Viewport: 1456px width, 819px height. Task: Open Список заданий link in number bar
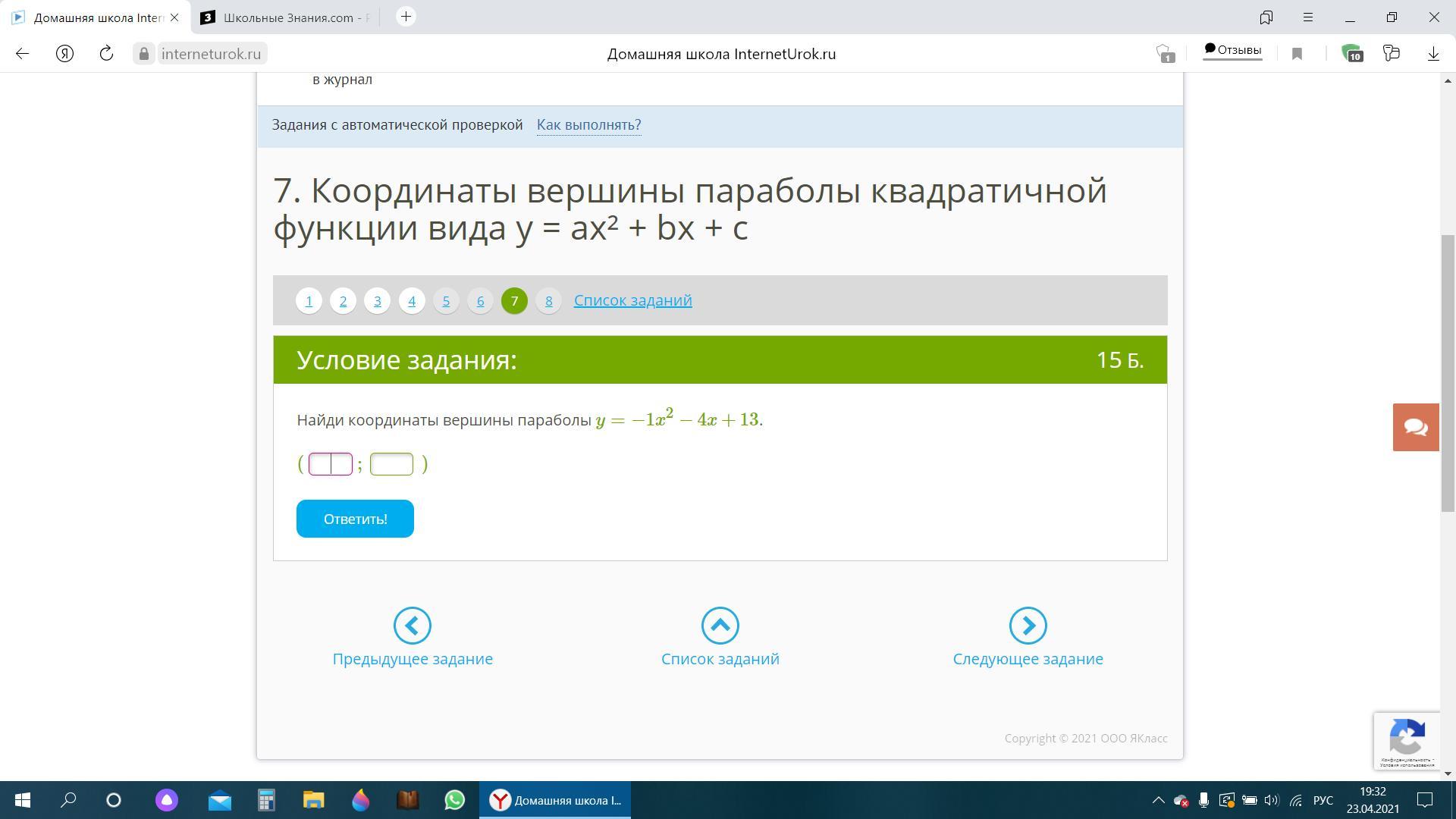[x=632, y=300]
